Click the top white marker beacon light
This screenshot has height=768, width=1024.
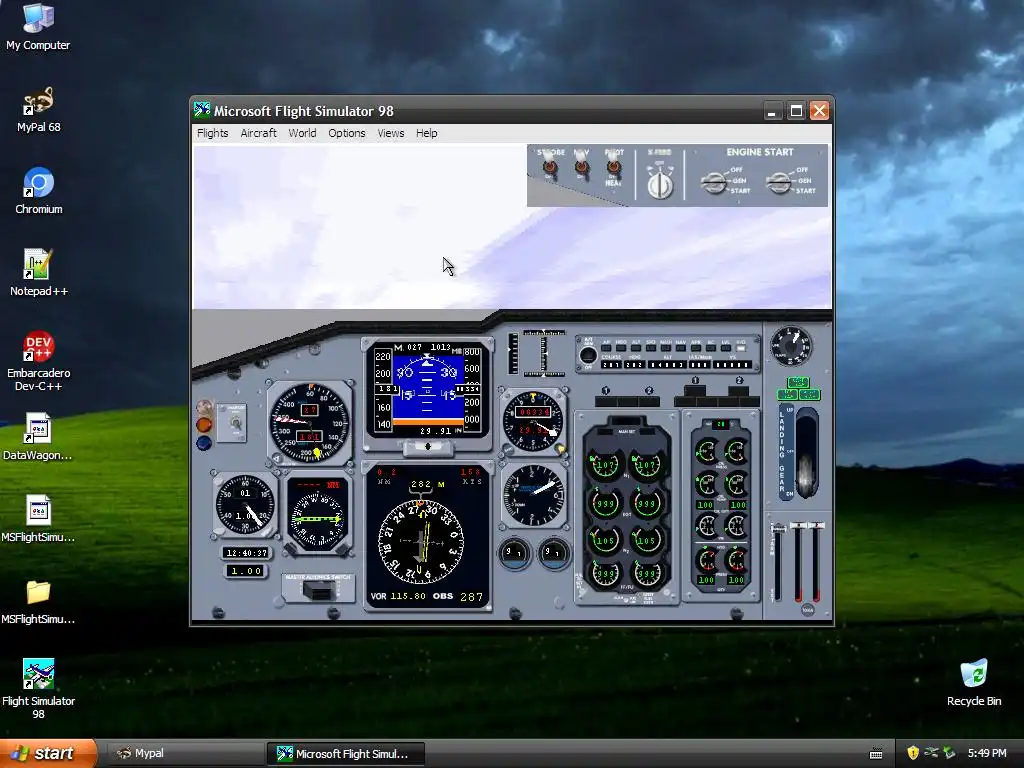pos(204,408)
